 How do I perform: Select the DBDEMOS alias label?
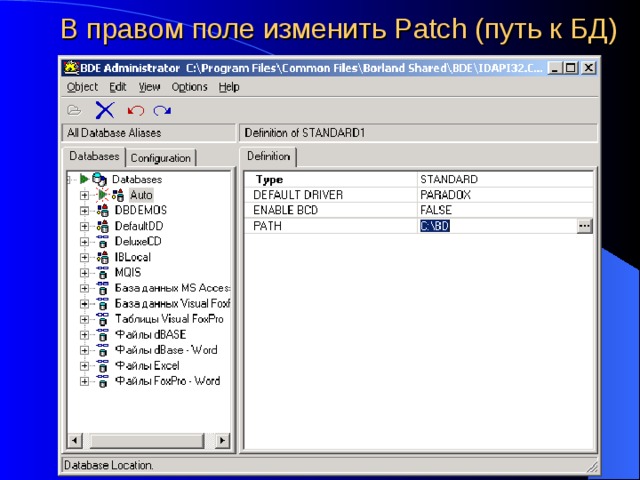pos(141,210)
